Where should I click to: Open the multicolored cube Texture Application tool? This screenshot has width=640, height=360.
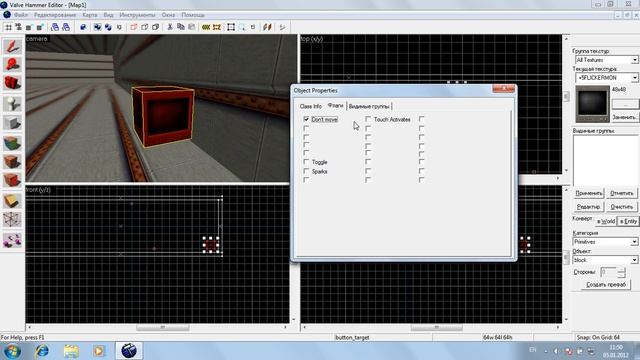pos(12,143)
